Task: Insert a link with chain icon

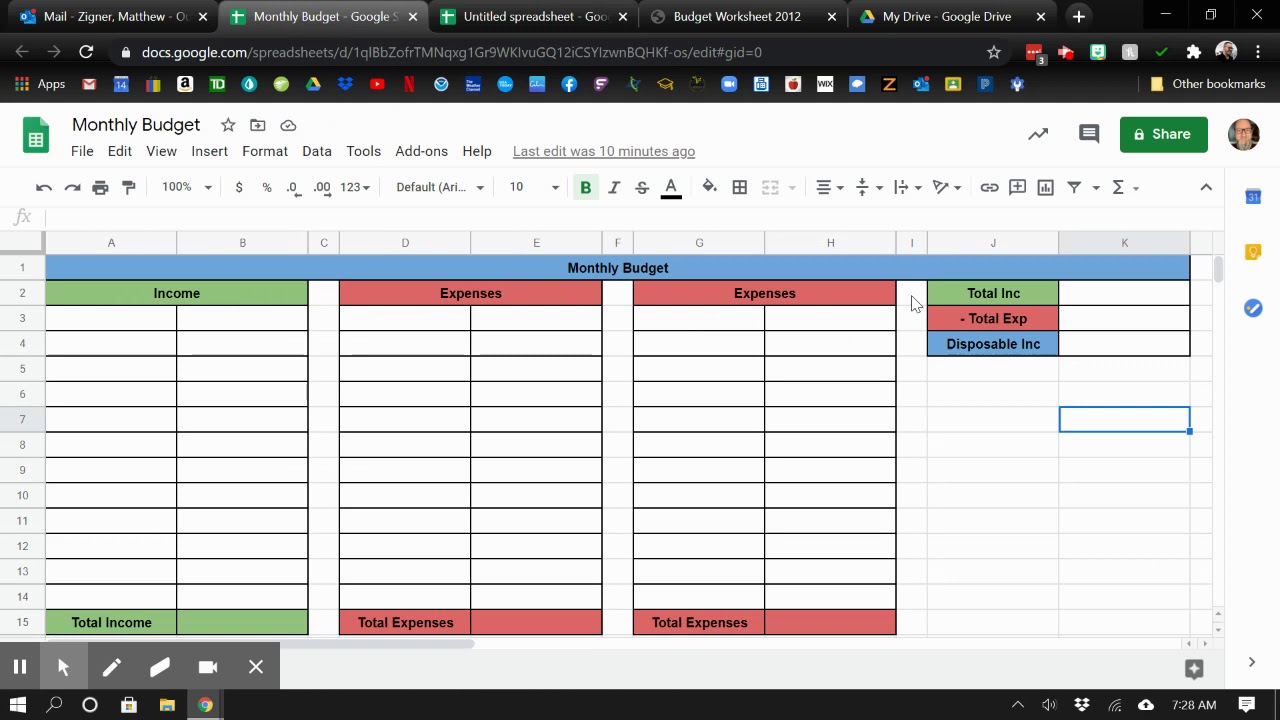Action: point(989,187)
